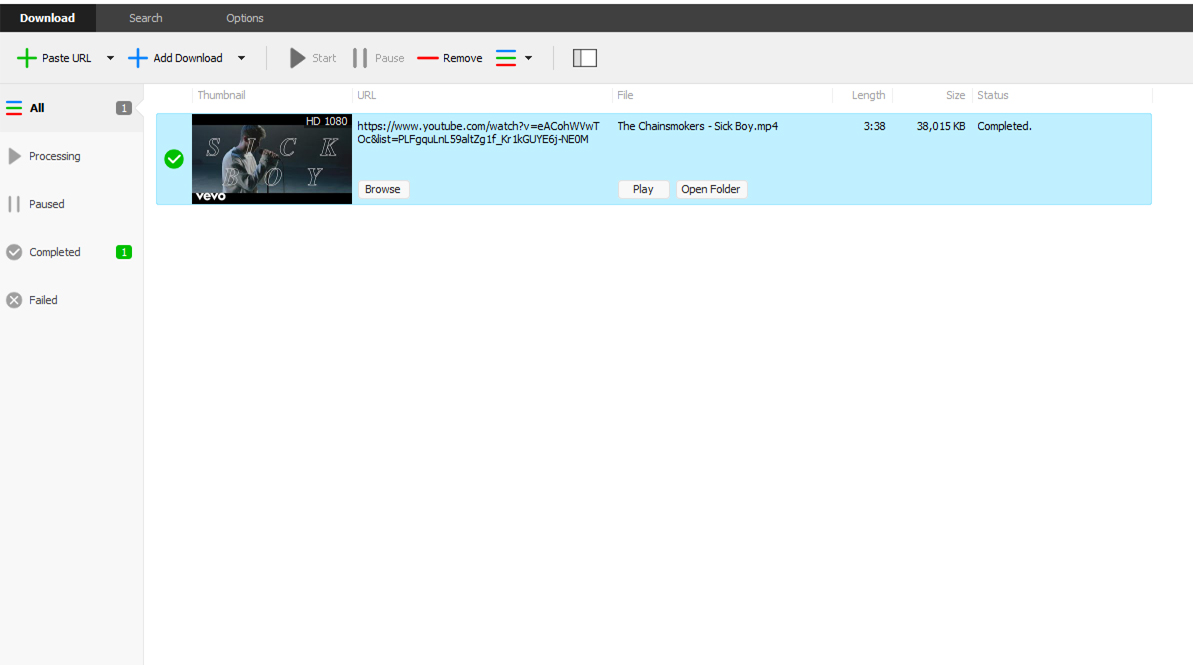The width and height of the screenshot is (1193, 665).
Task: Select the Failed filter
Action: pos(72,300)
